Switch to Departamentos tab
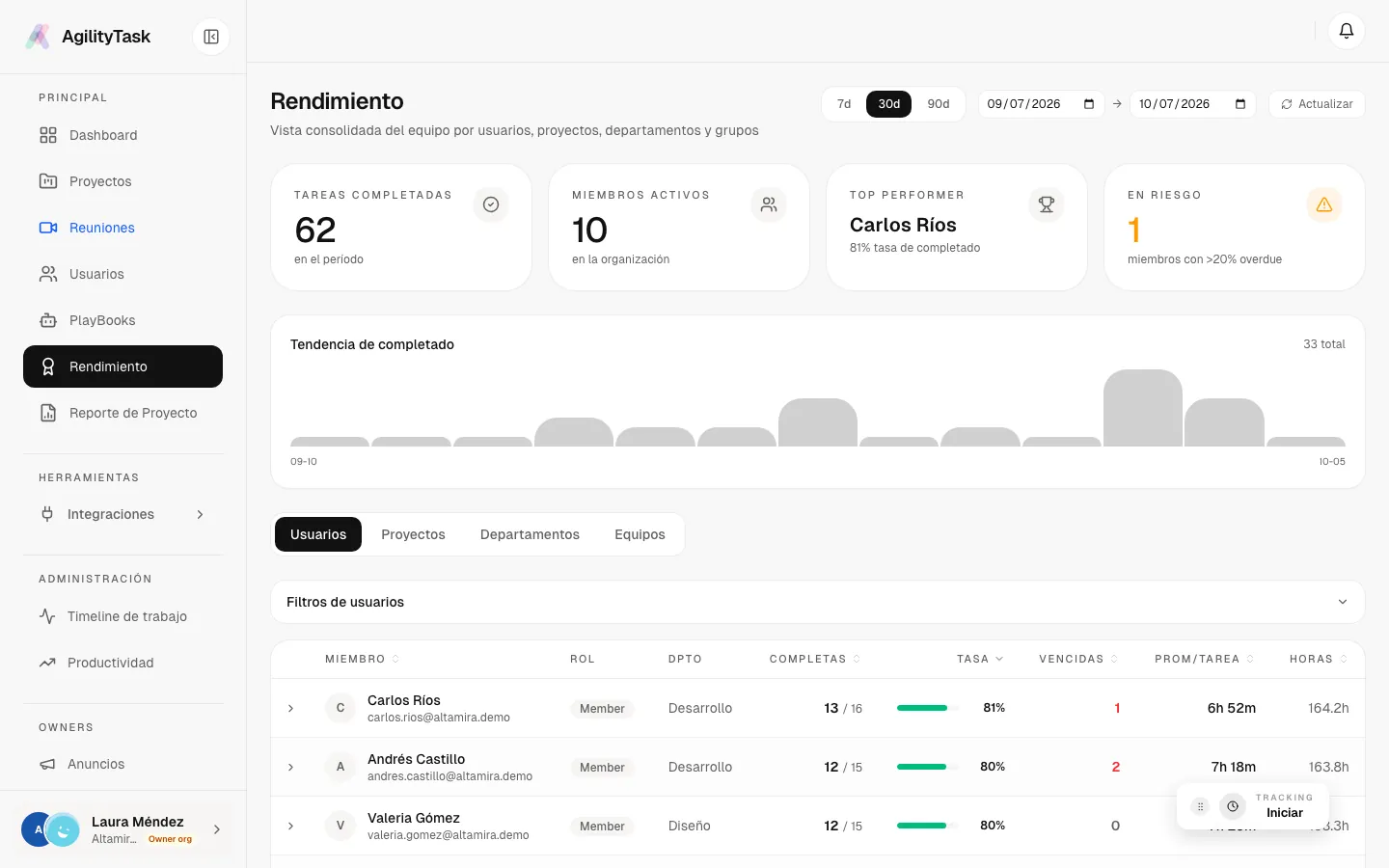The width and height of the screenshot is (1389, 868). [x=530, y=534]
